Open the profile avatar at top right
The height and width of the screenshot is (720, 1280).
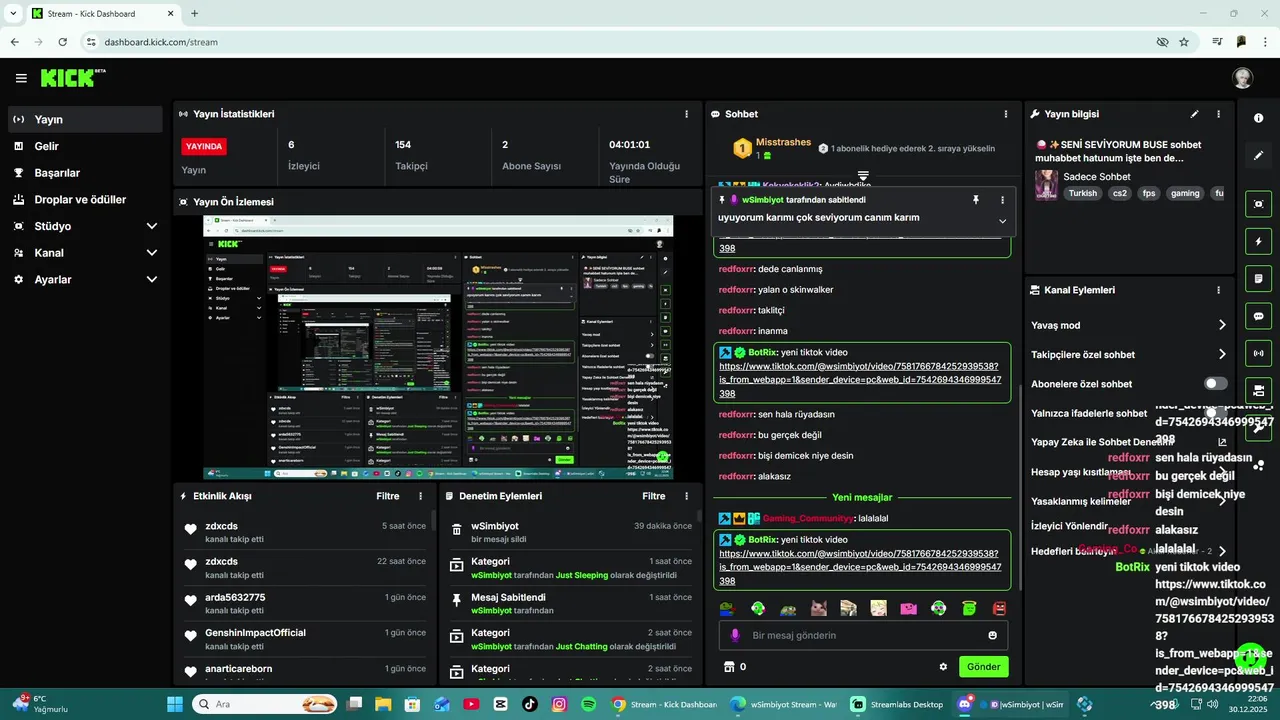tap(1242, 78)
